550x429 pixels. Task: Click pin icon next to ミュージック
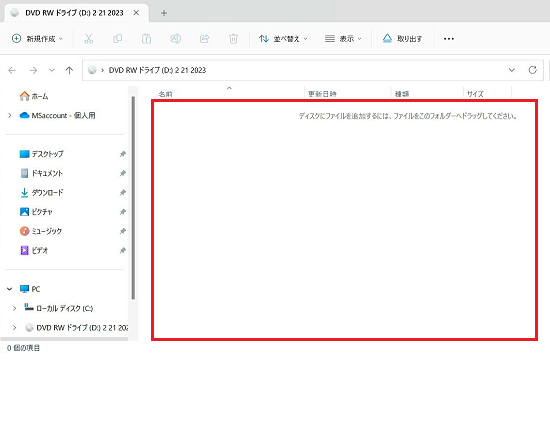[x=123, y=231]
